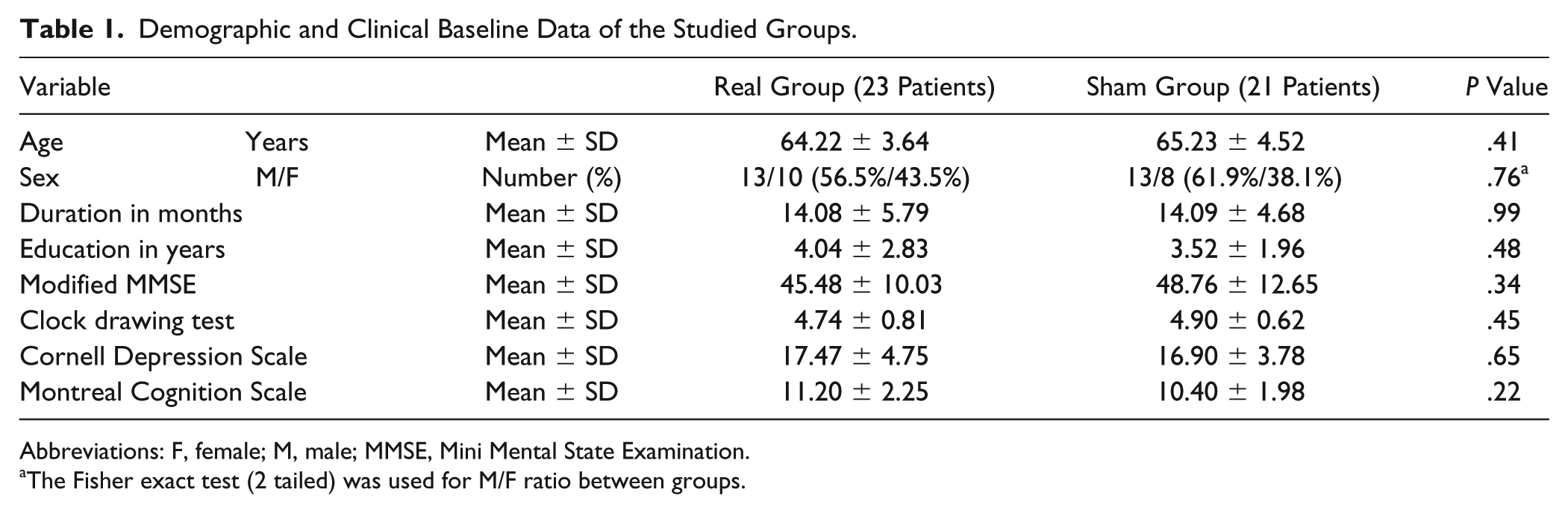The image size is (1568, 513).
Task: Click the Montreal Cognition Scale row label
Action: coord(163,392)
